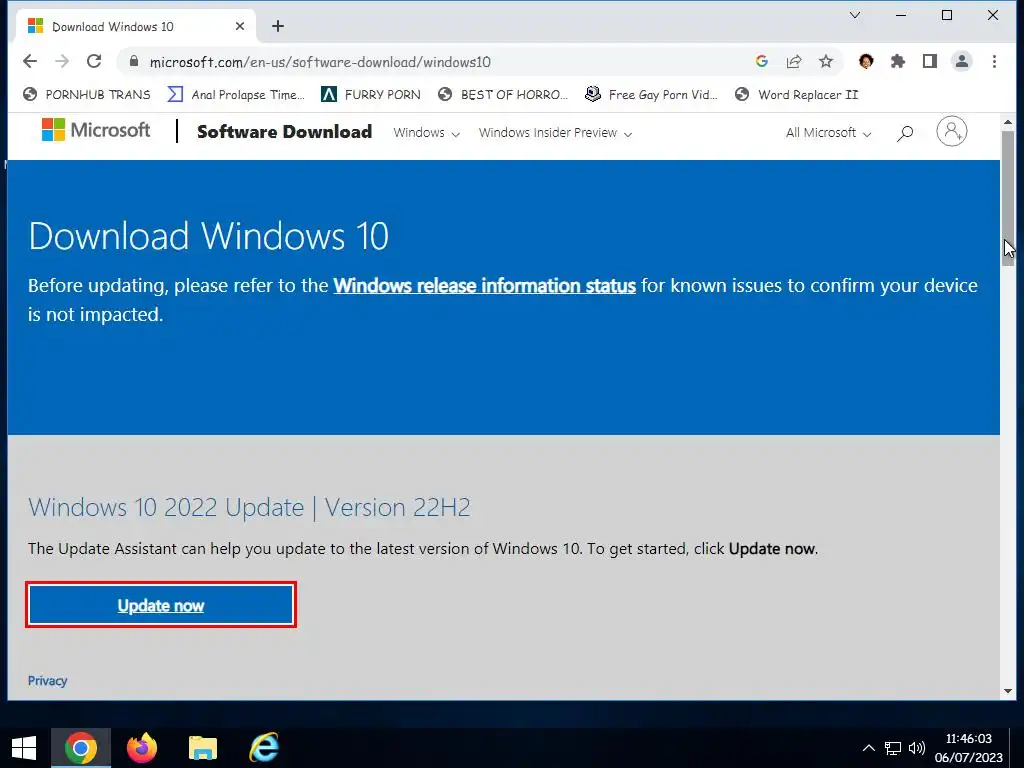The height and width of the screenshot is (768, 1024).
Task: Open the tab search chevron
Action: tap(855, 15)
